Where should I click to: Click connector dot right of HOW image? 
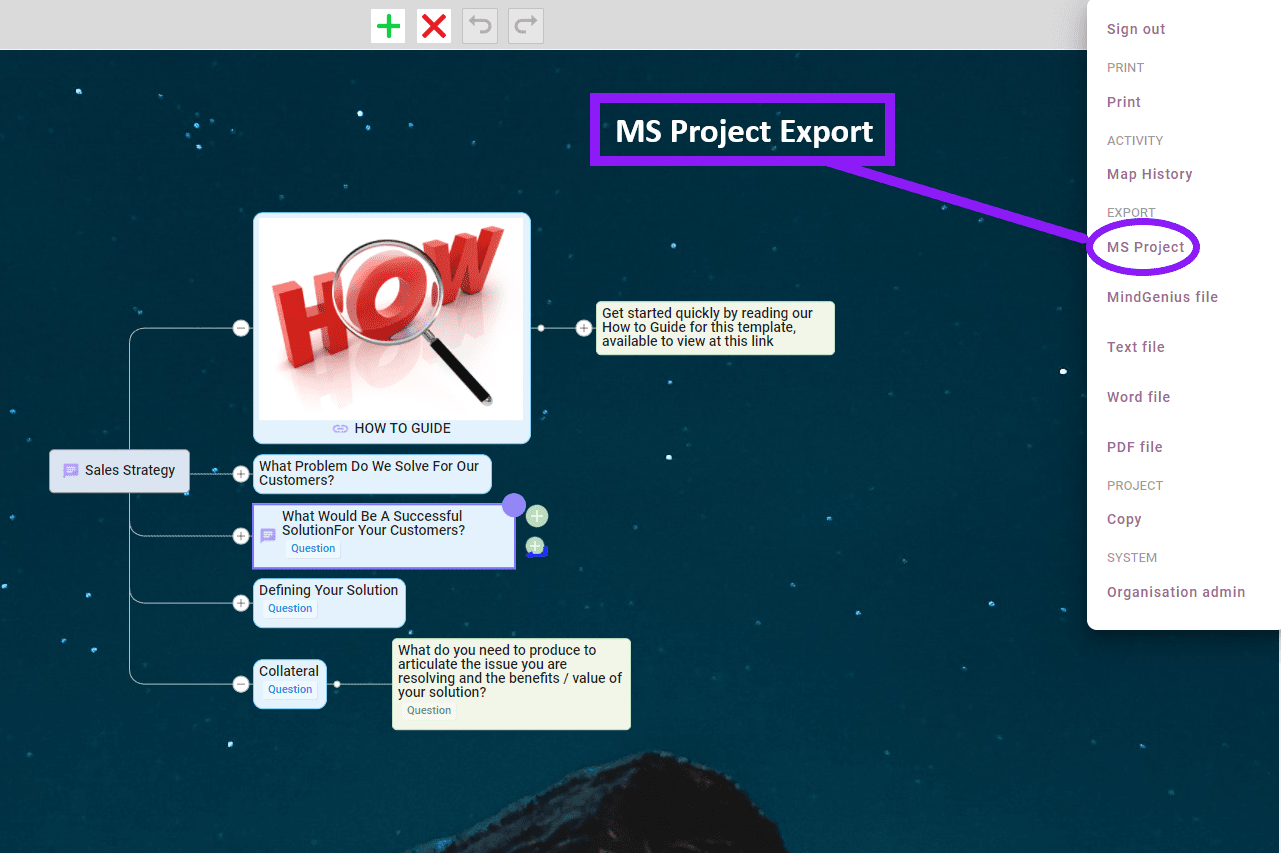(x=541, y=328)
